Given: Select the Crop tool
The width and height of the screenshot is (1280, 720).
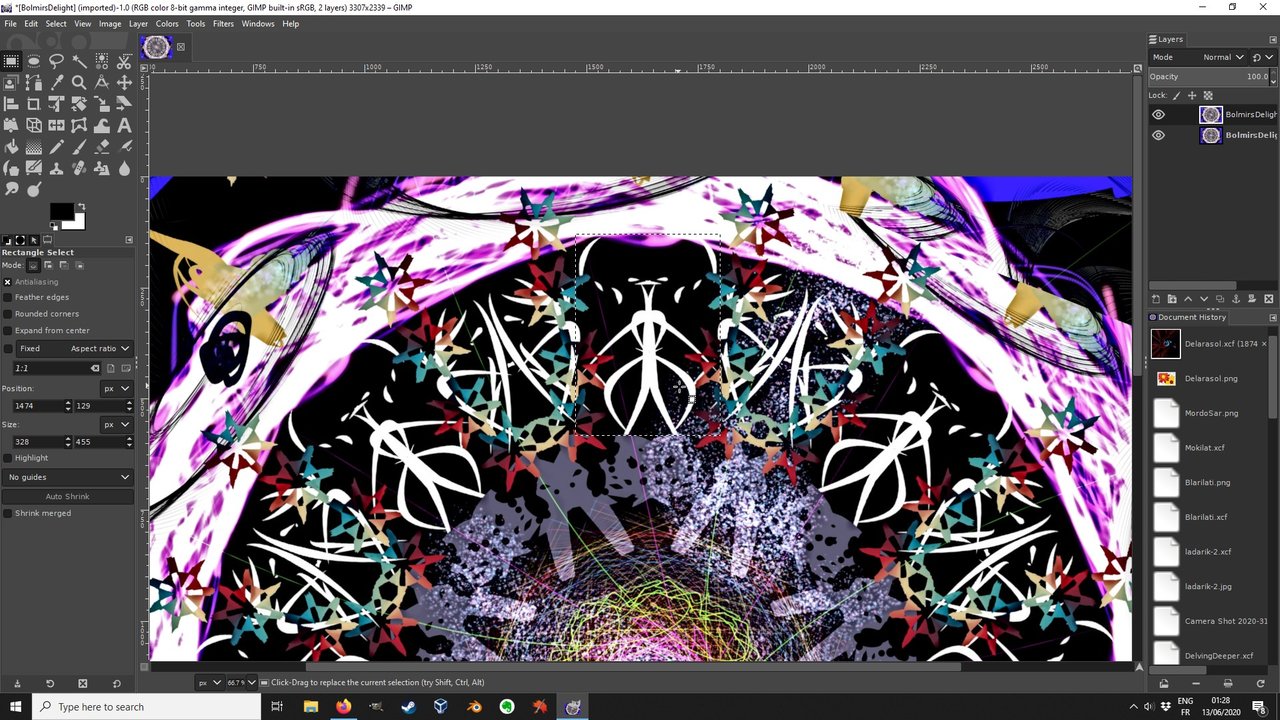Looking at the screenshot, I should point(34,104).
